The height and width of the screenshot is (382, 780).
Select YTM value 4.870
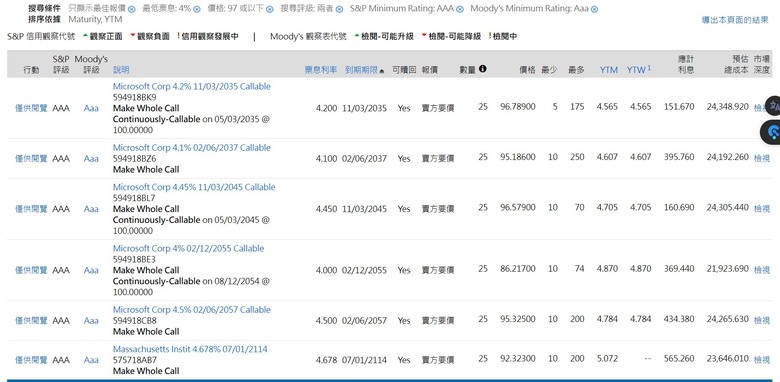pos(607,269)
